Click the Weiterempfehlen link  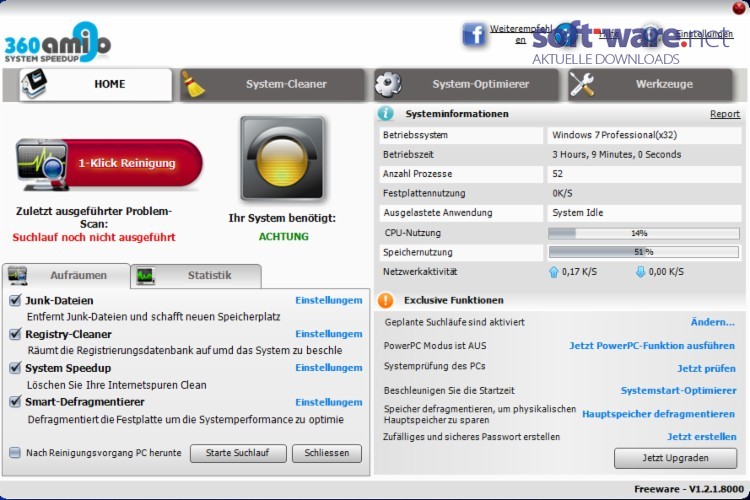point(520,34)
